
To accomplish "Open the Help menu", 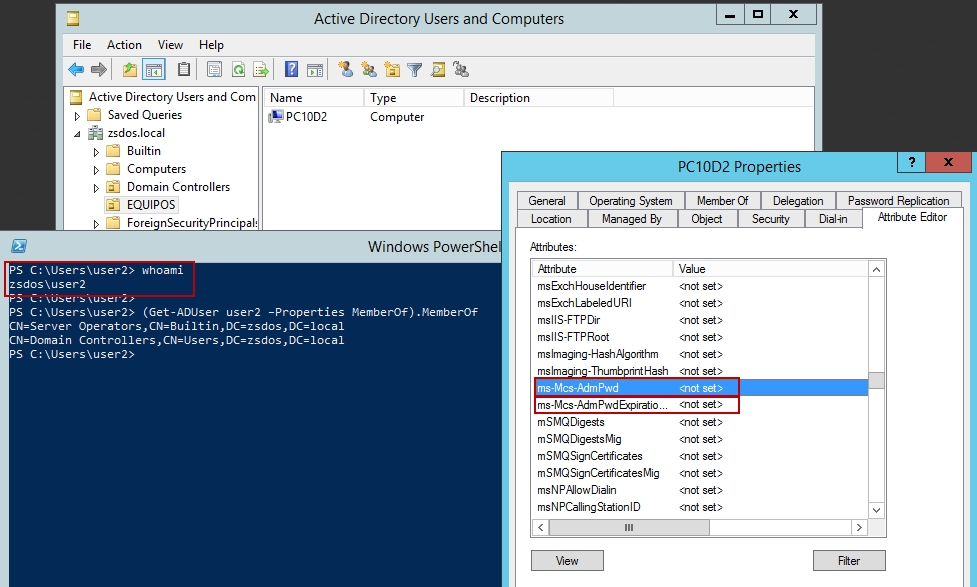I will click(x=211, y=45).
